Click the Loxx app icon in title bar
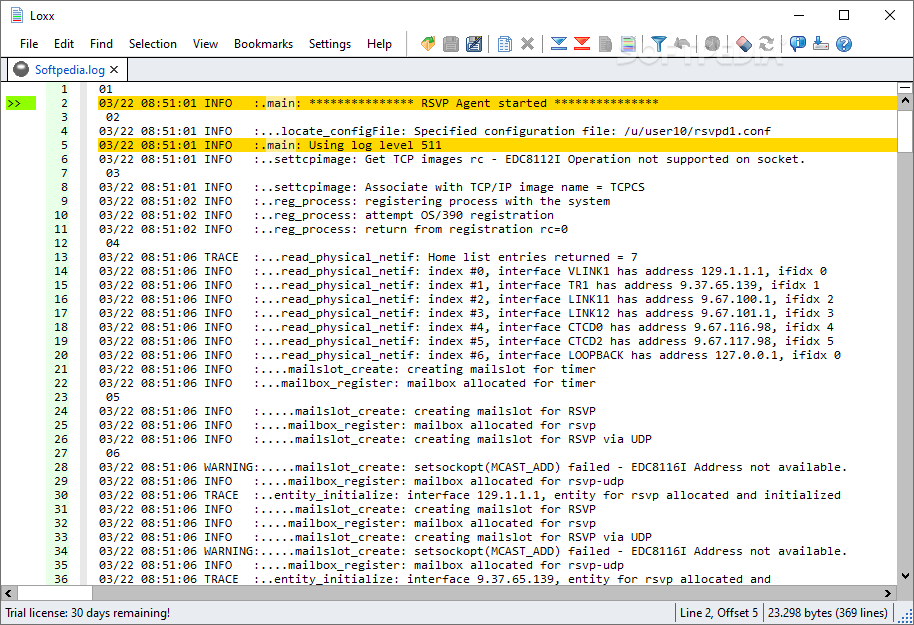The height and width of the screenshot is (625, 914). click(x=17, y=16)
